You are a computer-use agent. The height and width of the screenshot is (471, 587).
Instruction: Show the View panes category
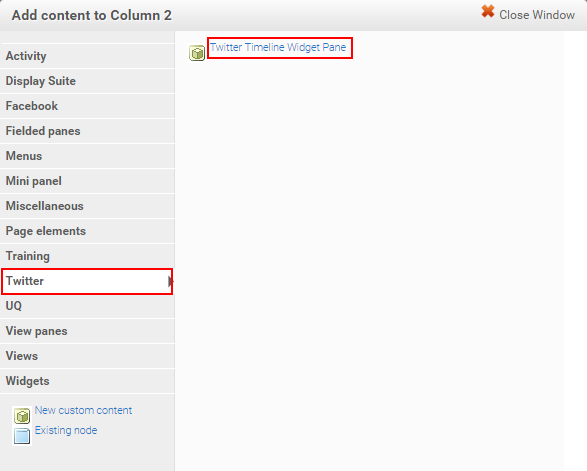(87, 331)
